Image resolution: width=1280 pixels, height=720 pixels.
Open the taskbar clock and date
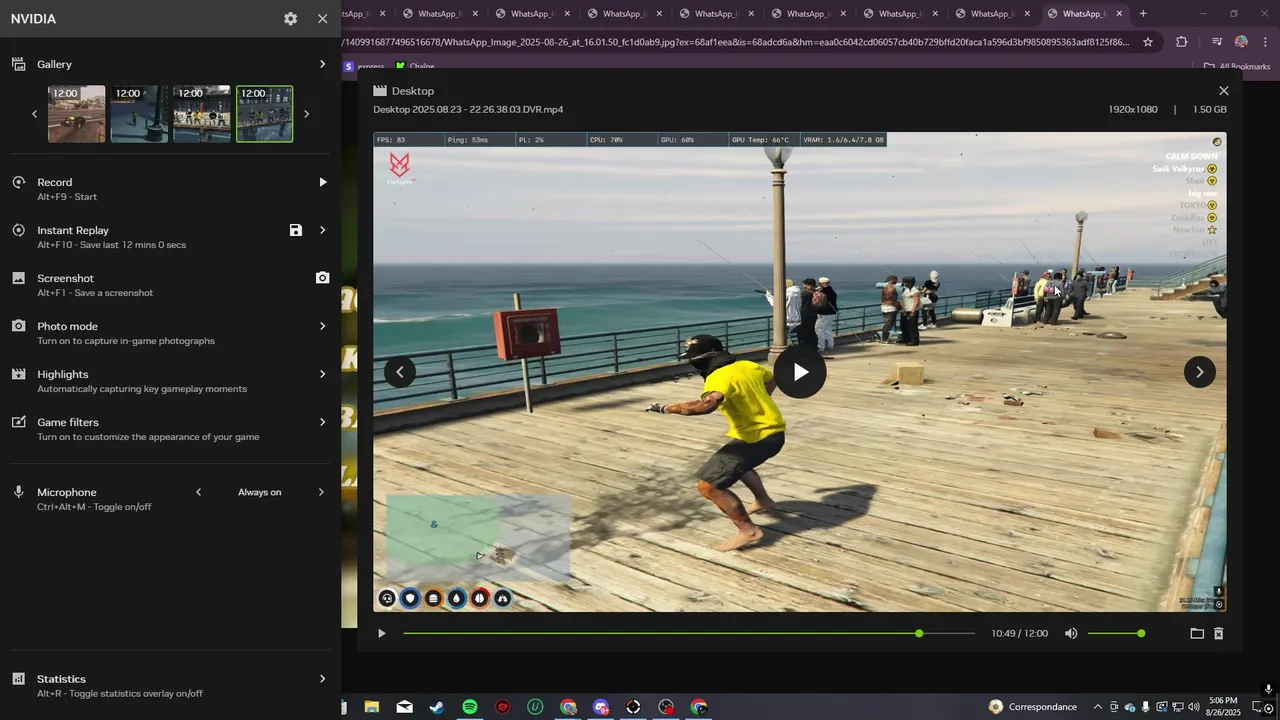click(x=1223, y=706)
